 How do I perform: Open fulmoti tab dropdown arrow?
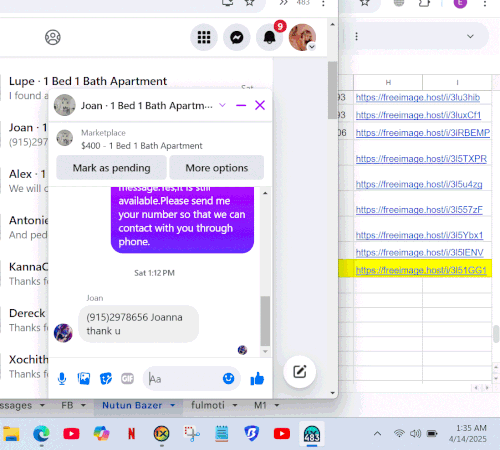point(235,405)
